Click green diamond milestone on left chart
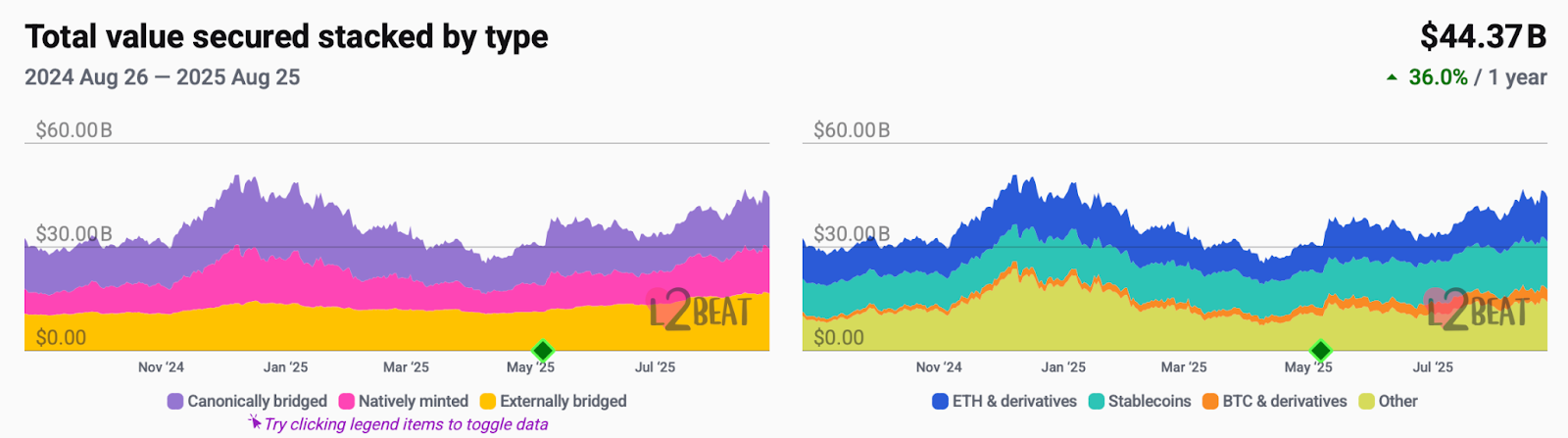The image size is (1568, 438). pyautogui.click(x=543, y=350)
